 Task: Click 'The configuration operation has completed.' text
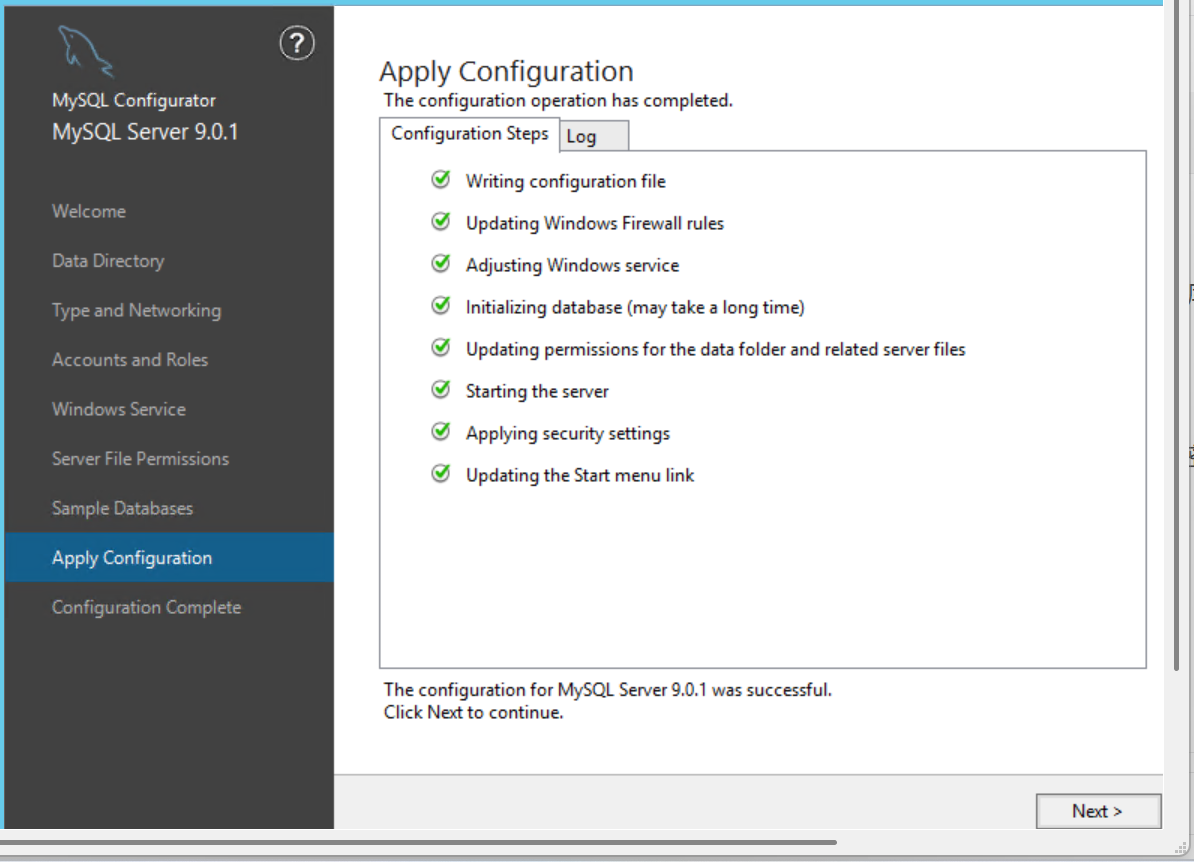[x=558, y=100]
